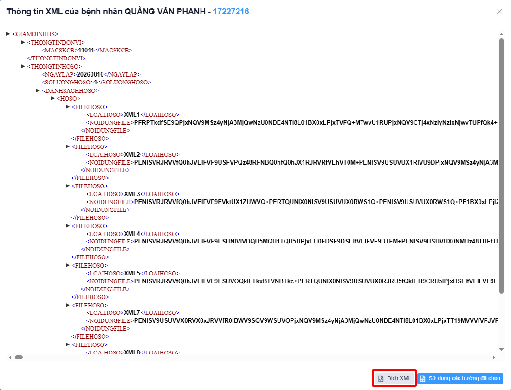Collapse the DANHSACHHOSO node

(38, 90)
